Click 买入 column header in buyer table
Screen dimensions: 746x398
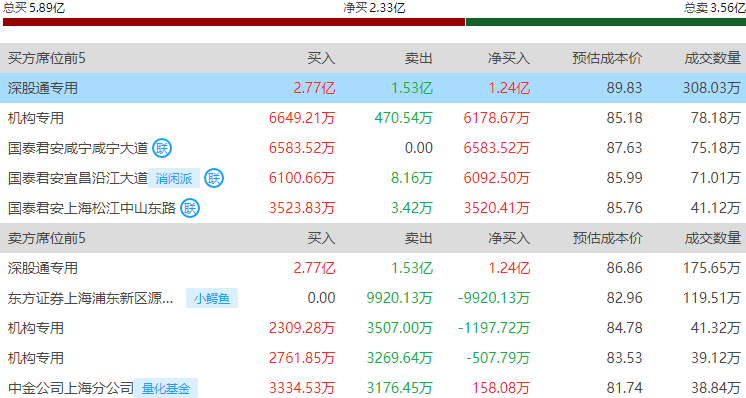(321, 58)
